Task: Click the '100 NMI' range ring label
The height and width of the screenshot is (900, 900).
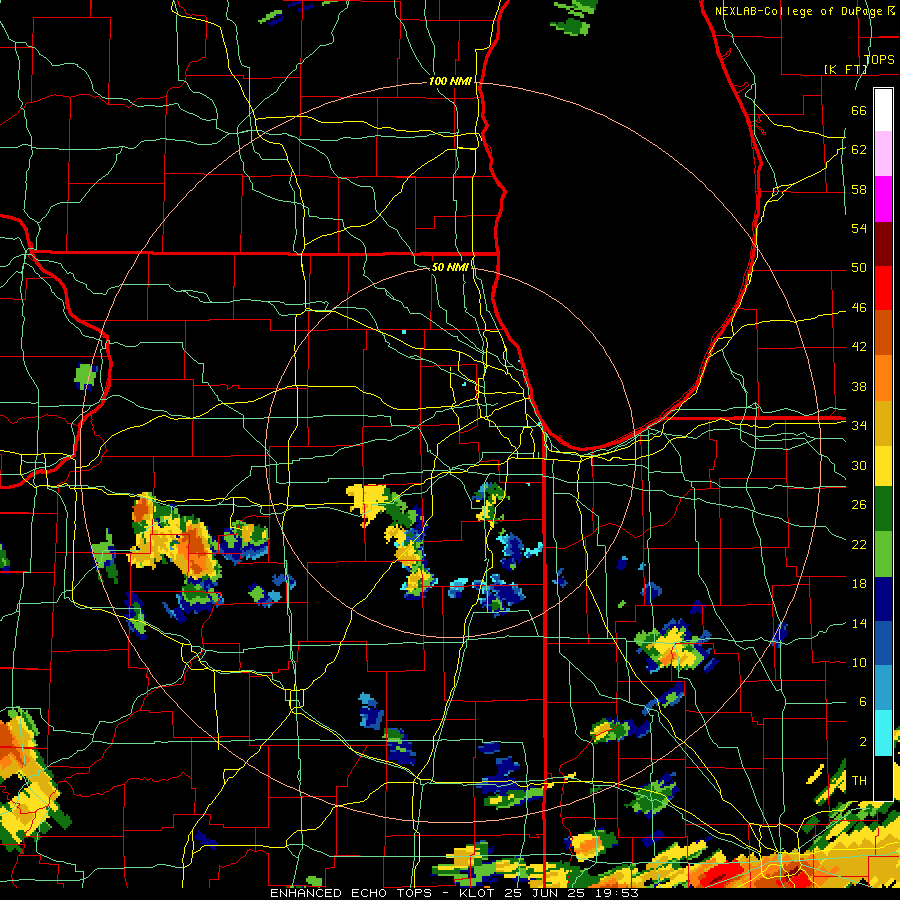Action: tap(450, 82)
